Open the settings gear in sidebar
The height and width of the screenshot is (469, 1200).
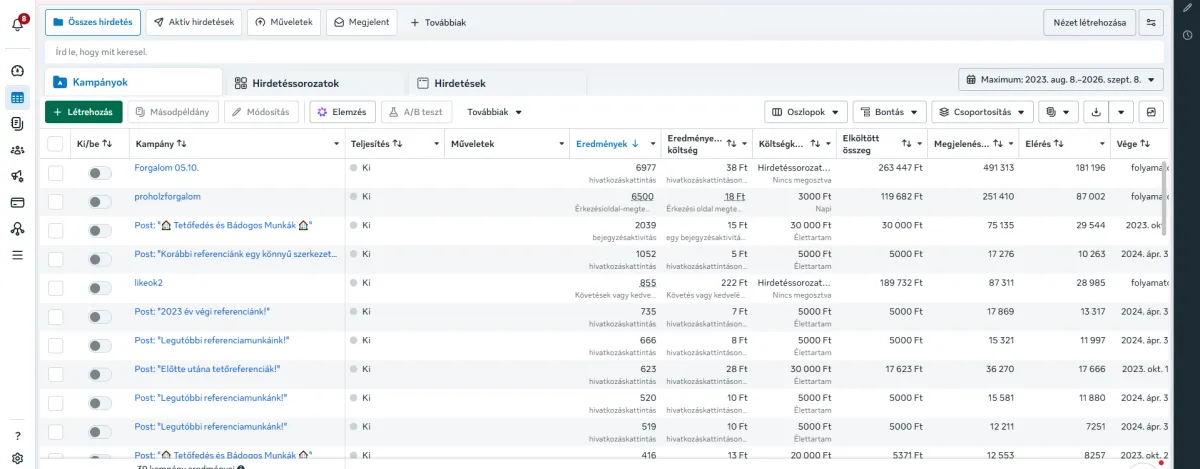(x=17, y=460)
